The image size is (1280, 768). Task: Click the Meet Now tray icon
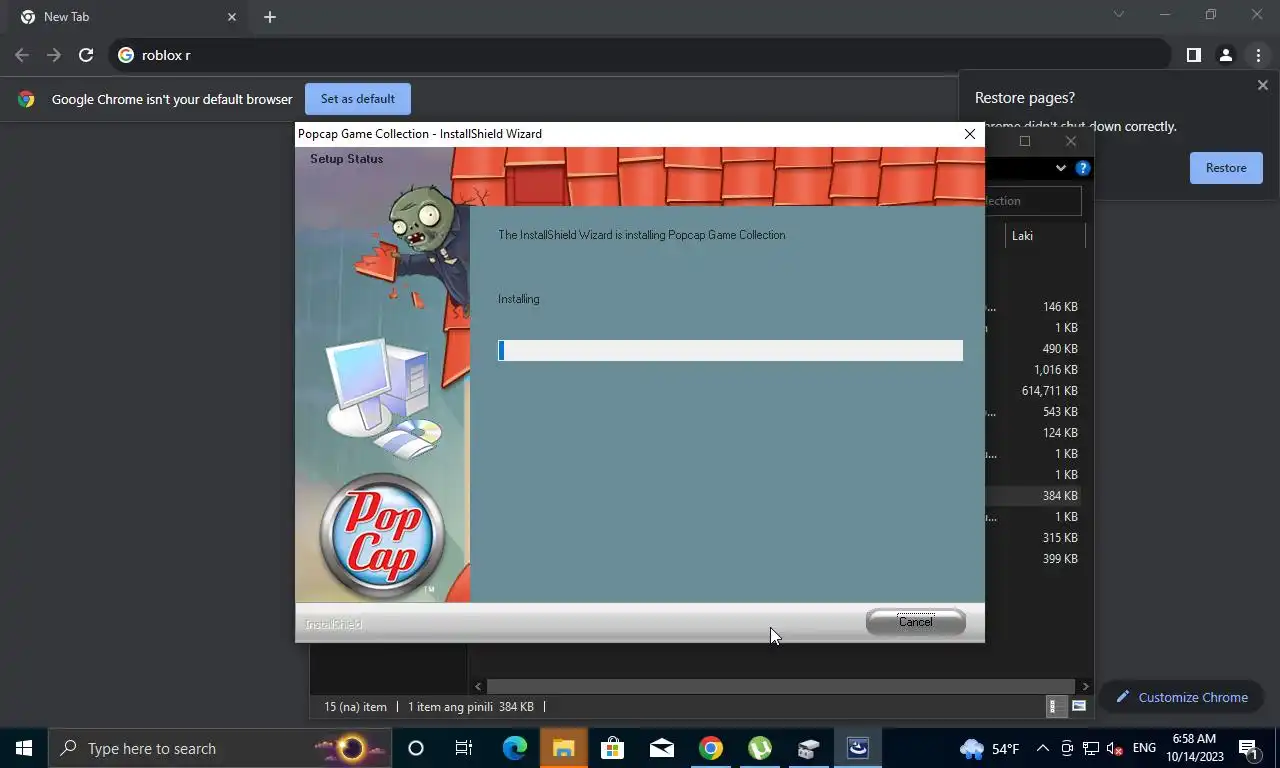point(1067,748)
